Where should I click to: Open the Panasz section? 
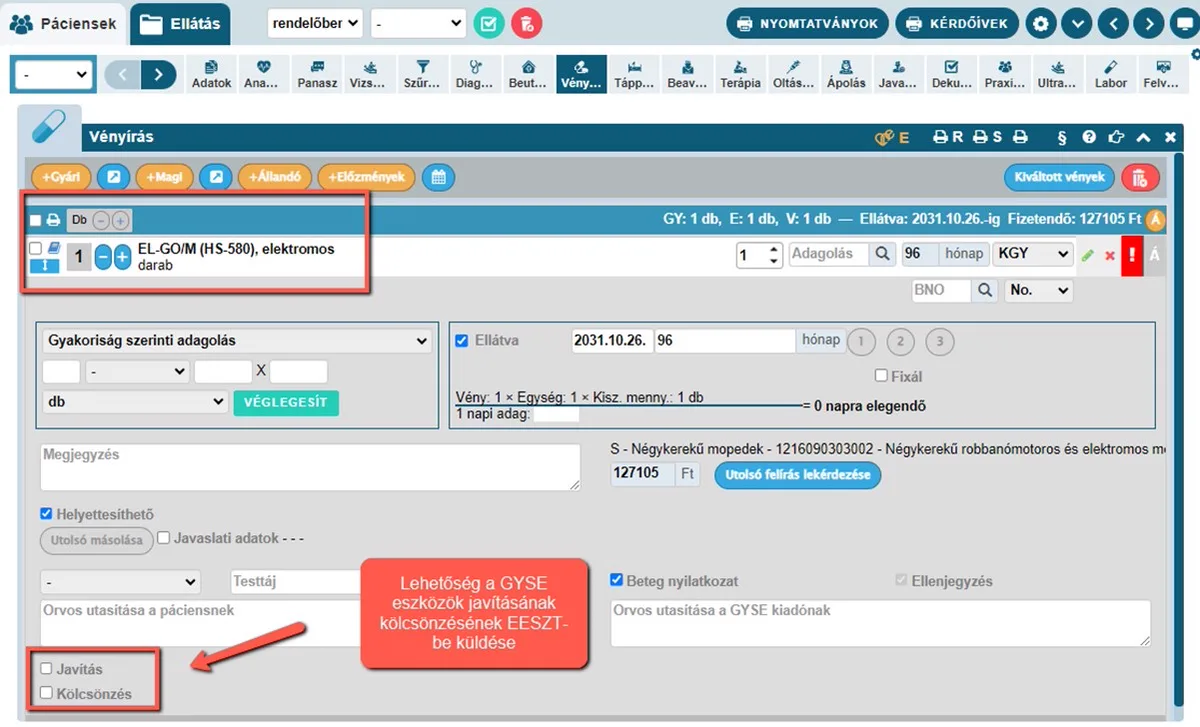[x=317, y=74]
